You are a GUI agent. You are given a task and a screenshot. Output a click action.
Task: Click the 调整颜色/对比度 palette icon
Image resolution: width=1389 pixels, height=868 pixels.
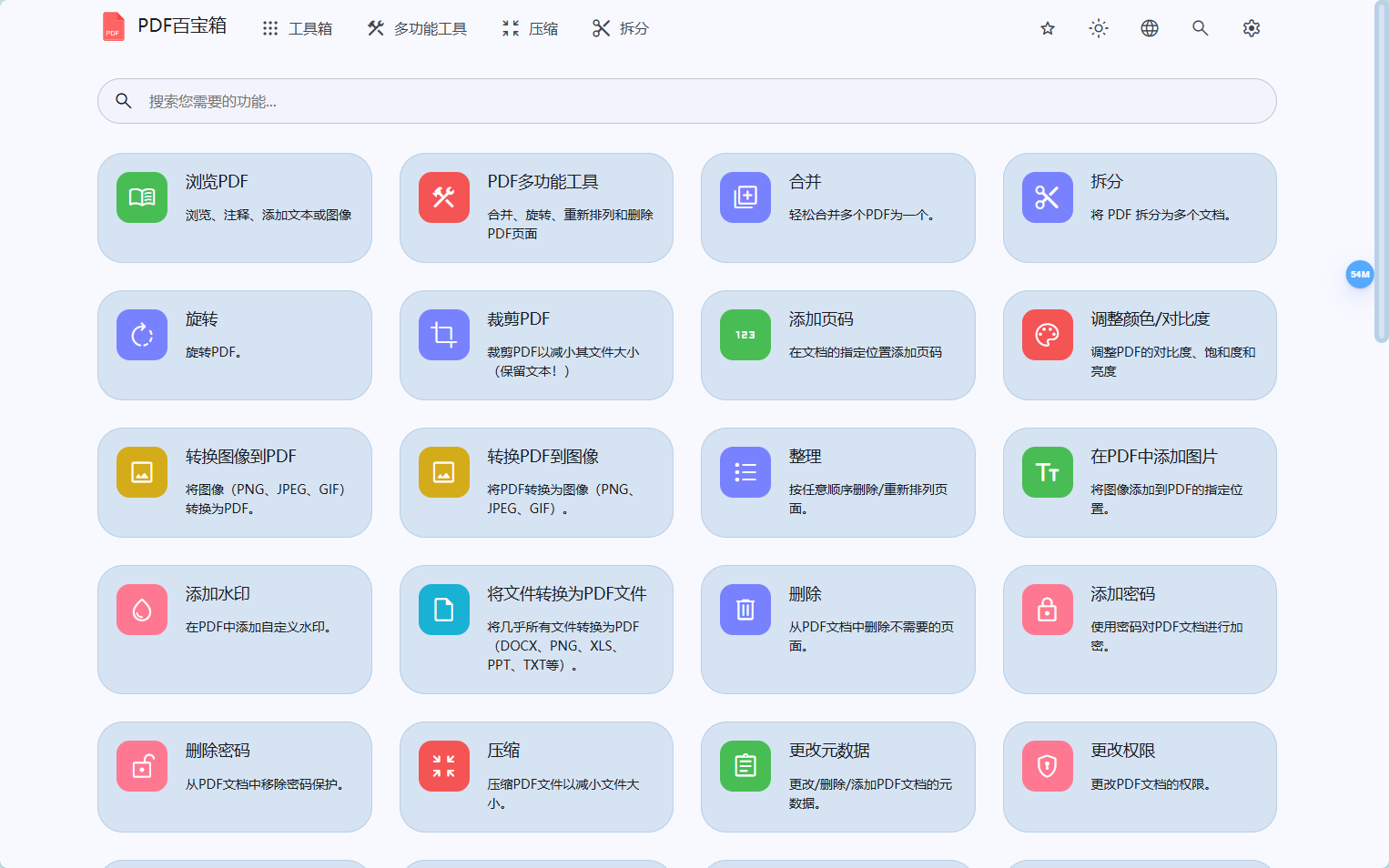coord(1048,335)
